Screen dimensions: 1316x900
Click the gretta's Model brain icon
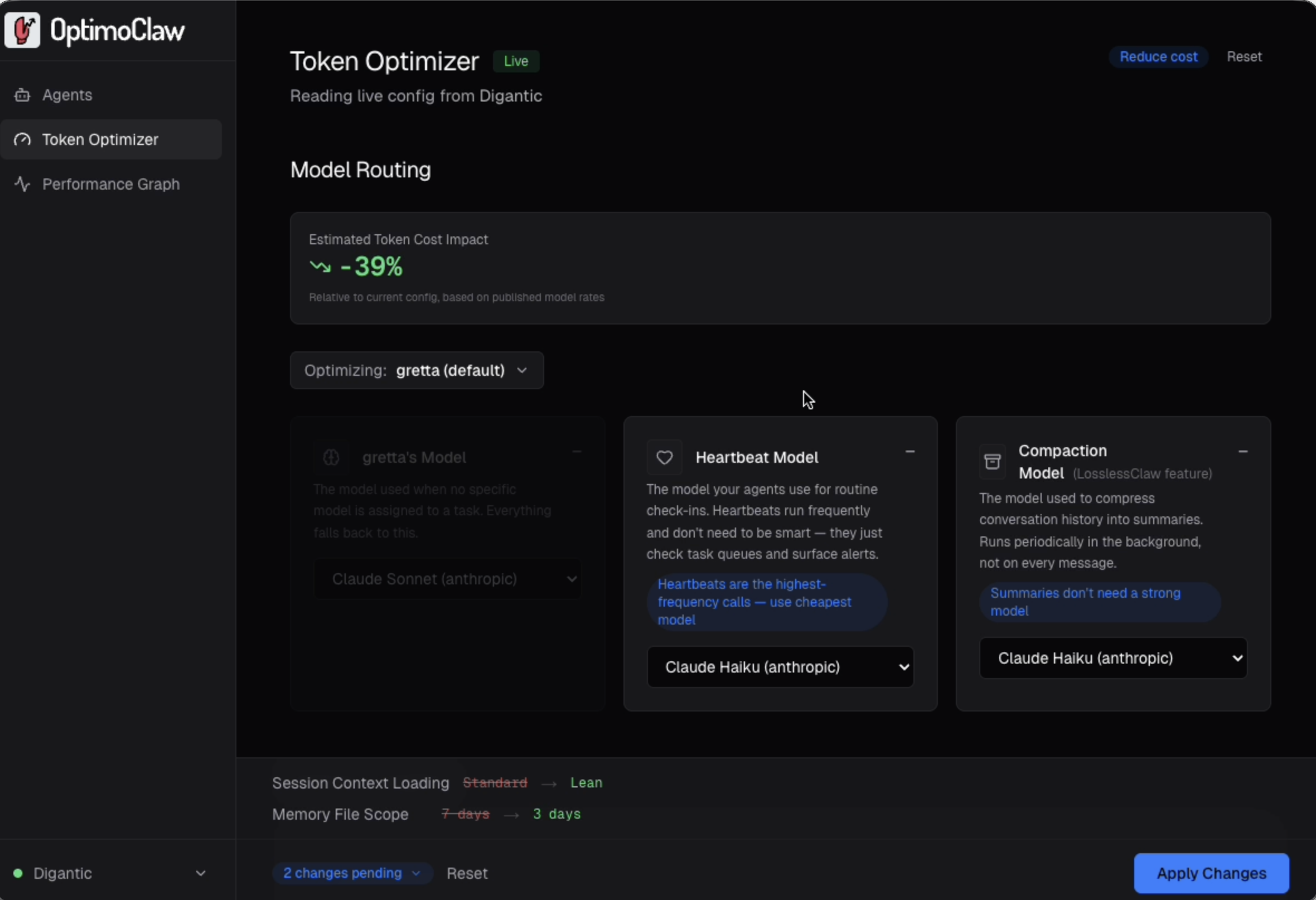point(331,457)
